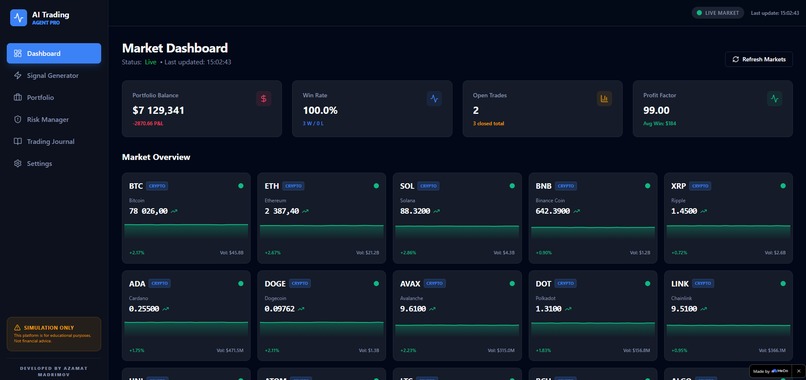806x380 pixels.
Task: Open the Trading Journal page
Action: point(54,142)
